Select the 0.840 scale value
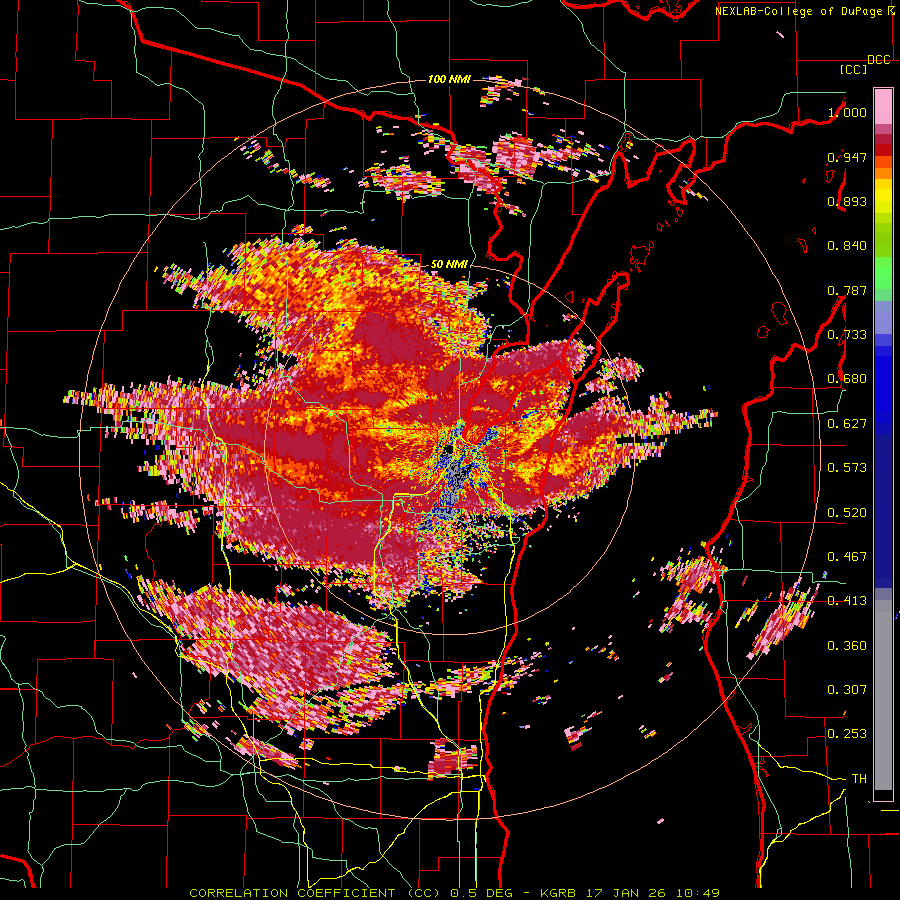The image size is (900, 900). [847, 246]
